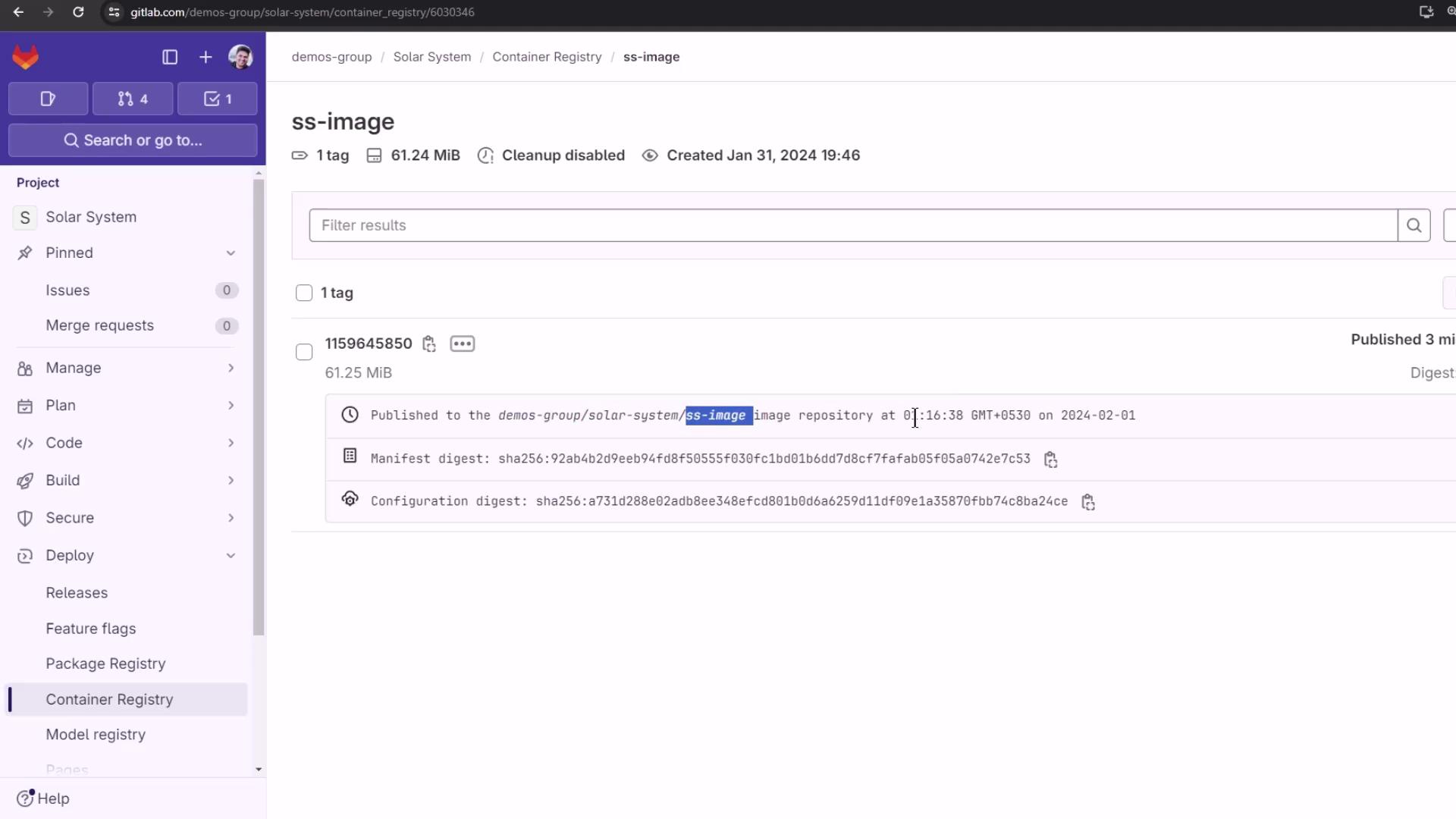Screen dimensions: 1456x819
Task: Copy the configuration digest value
Action: pos(1088,502)
